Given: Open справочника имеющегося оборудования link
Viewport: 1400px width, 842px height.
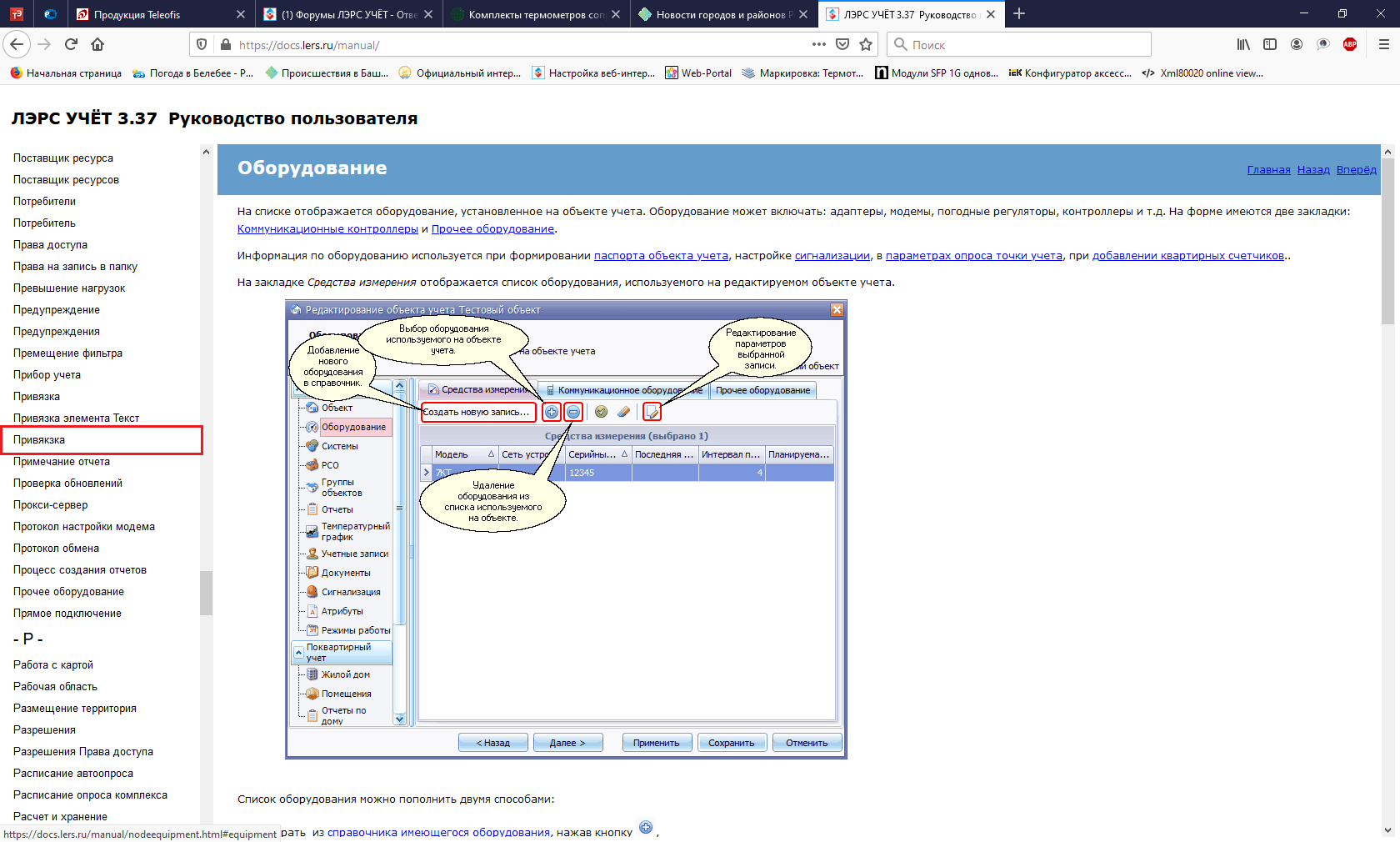Looking at the screenshot, I should 438,832.
